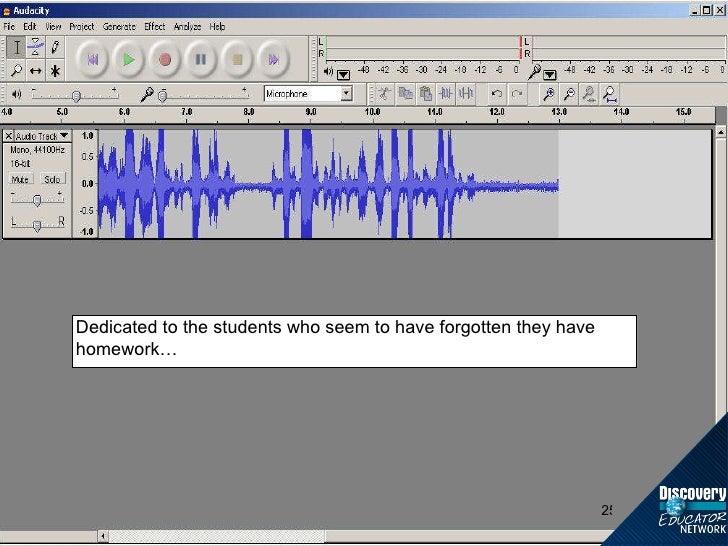
Task: Click the vertical scrollbar up arrow
Action: click(721, 132)
